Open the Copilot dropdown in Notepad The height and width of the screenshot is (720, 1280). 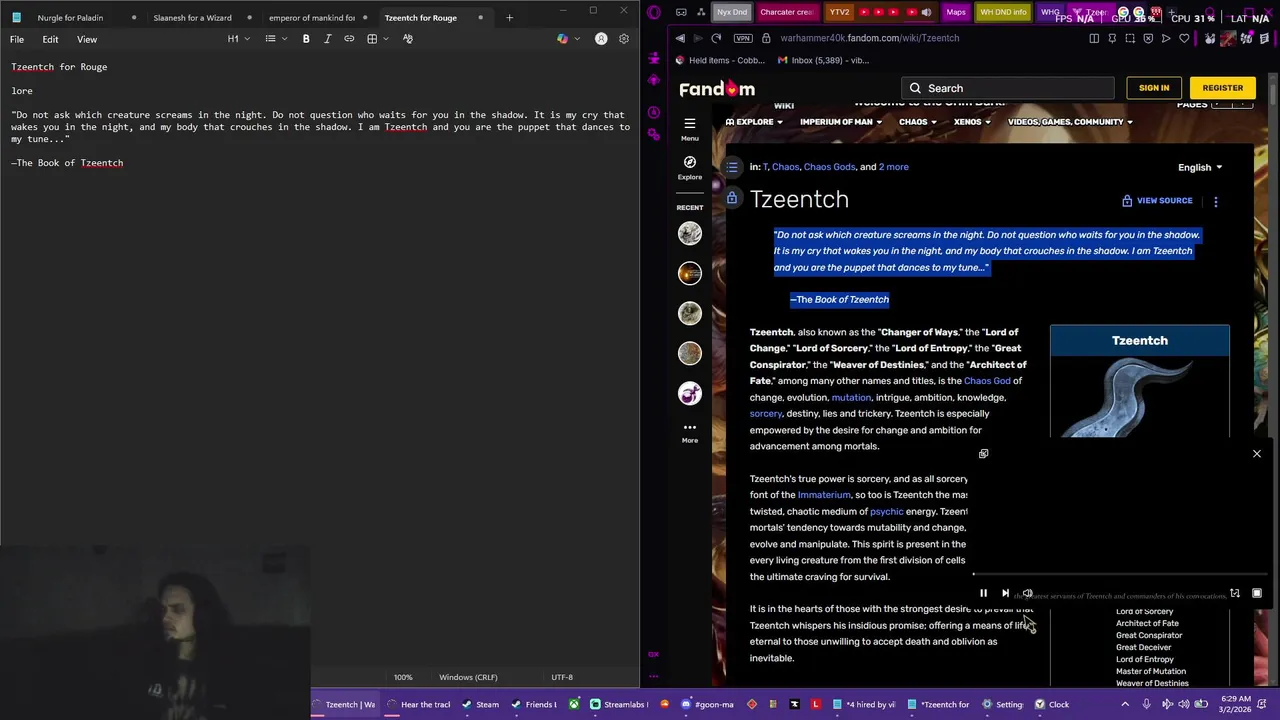coord(568,39)
